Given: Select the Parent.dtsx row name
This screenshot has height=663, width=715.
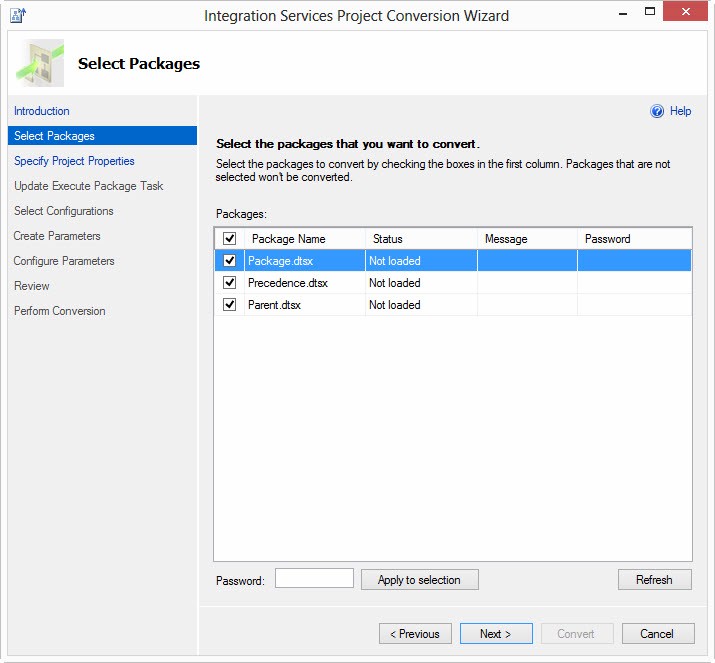Looking at the screenshot, I should coord(274,305).
